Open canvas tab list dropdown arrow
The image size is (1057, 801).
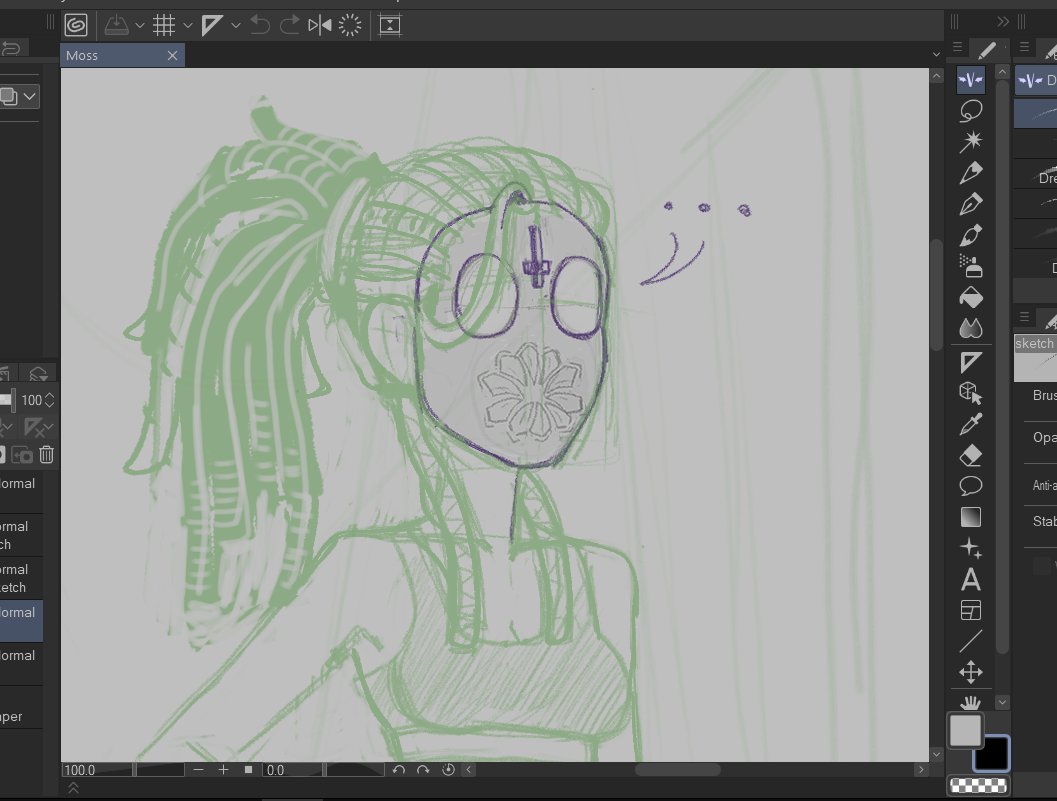pyautogui.click(x=936, y=55)
